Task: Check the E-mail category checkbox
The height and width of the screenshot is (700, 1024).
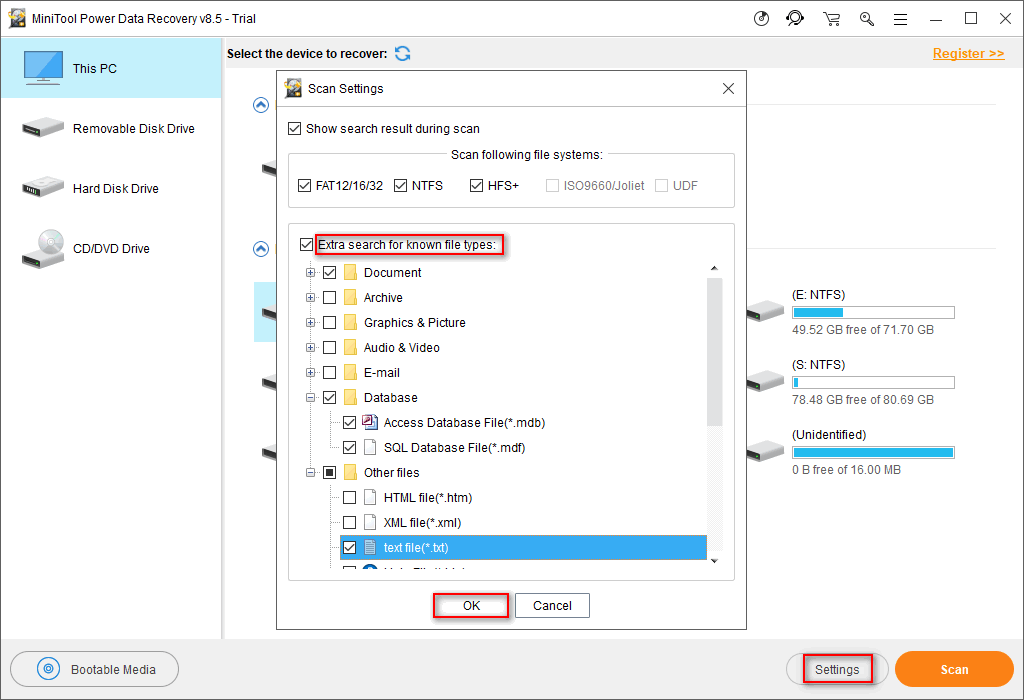Action: click(x=330, y=373)
